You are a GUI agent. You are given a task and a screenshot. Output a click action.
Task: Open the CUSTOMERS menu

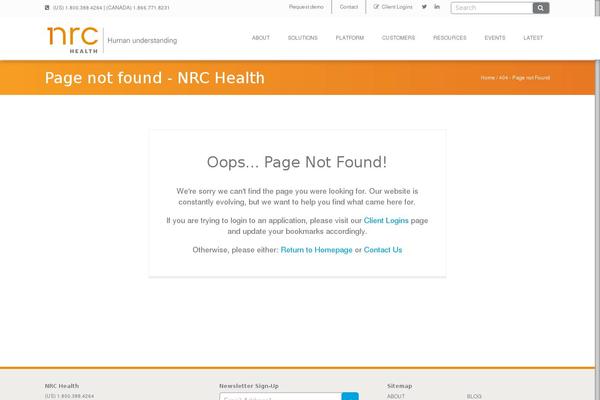point(398,38)
